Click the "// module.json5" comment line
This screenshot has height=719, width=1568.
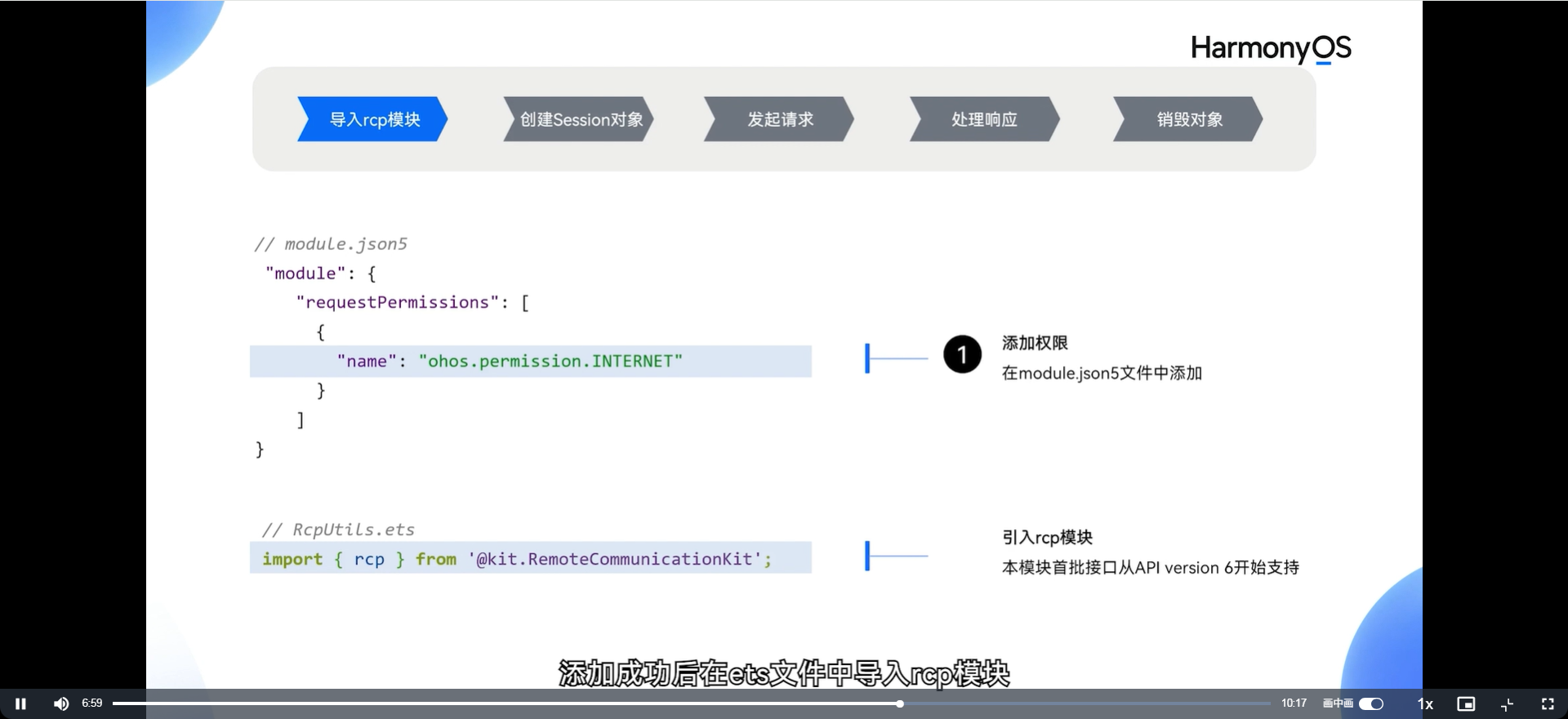tap(331, 243)
